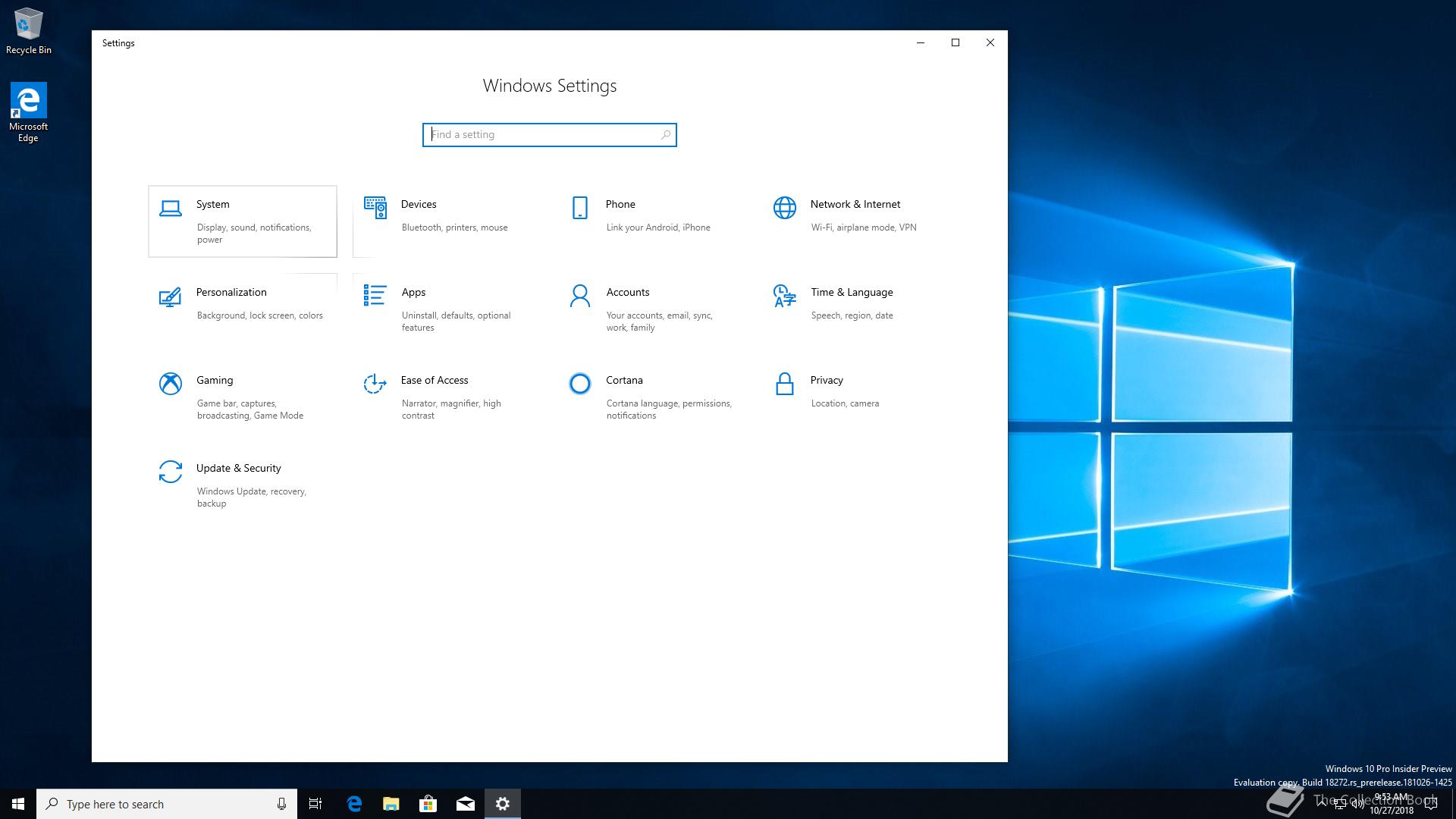Viewport: 1456px width, 819px height.
Task: Click the microphone icon in taskbar search
Action: (x=281, y=804)
